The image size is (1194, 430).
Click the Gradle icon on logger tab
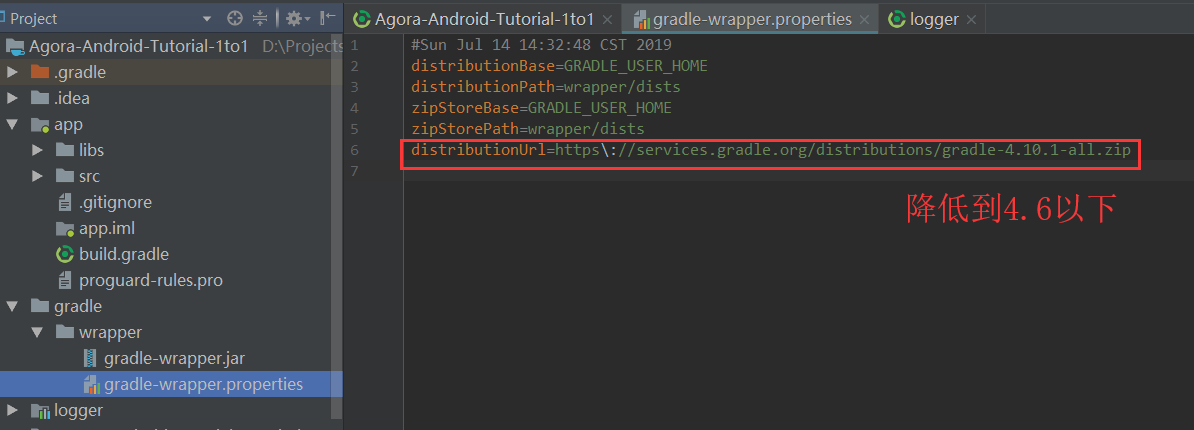(897, 19)
